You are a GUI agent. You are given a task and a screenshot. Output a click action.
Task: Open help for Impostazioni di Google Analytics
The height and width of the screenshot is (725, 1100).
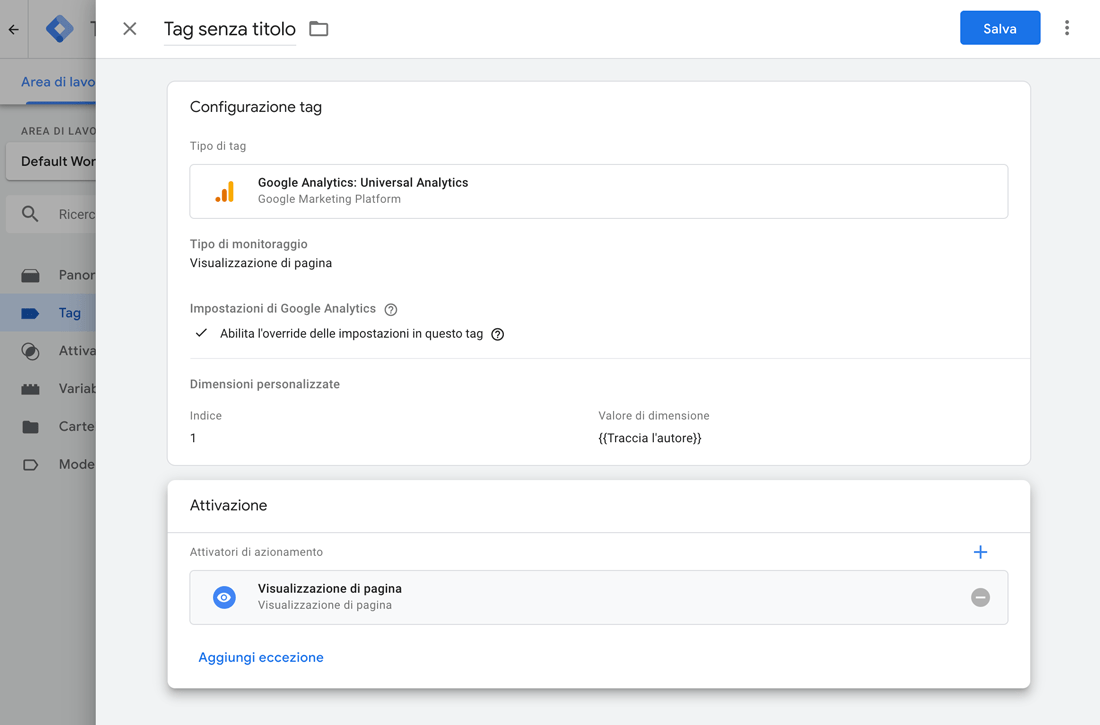tap(391, 310)
